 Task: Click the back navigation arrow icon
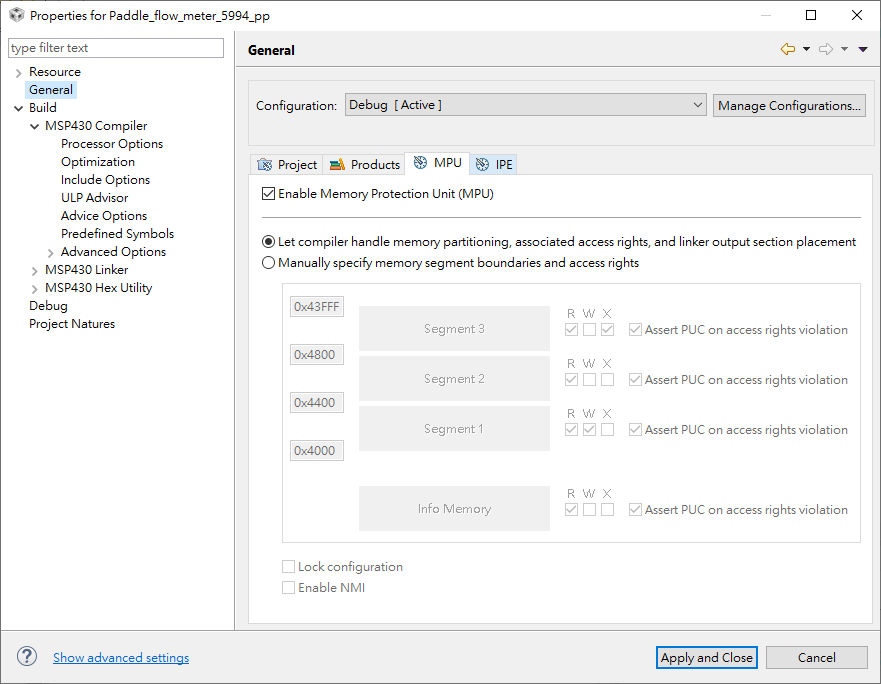[788, 49]
